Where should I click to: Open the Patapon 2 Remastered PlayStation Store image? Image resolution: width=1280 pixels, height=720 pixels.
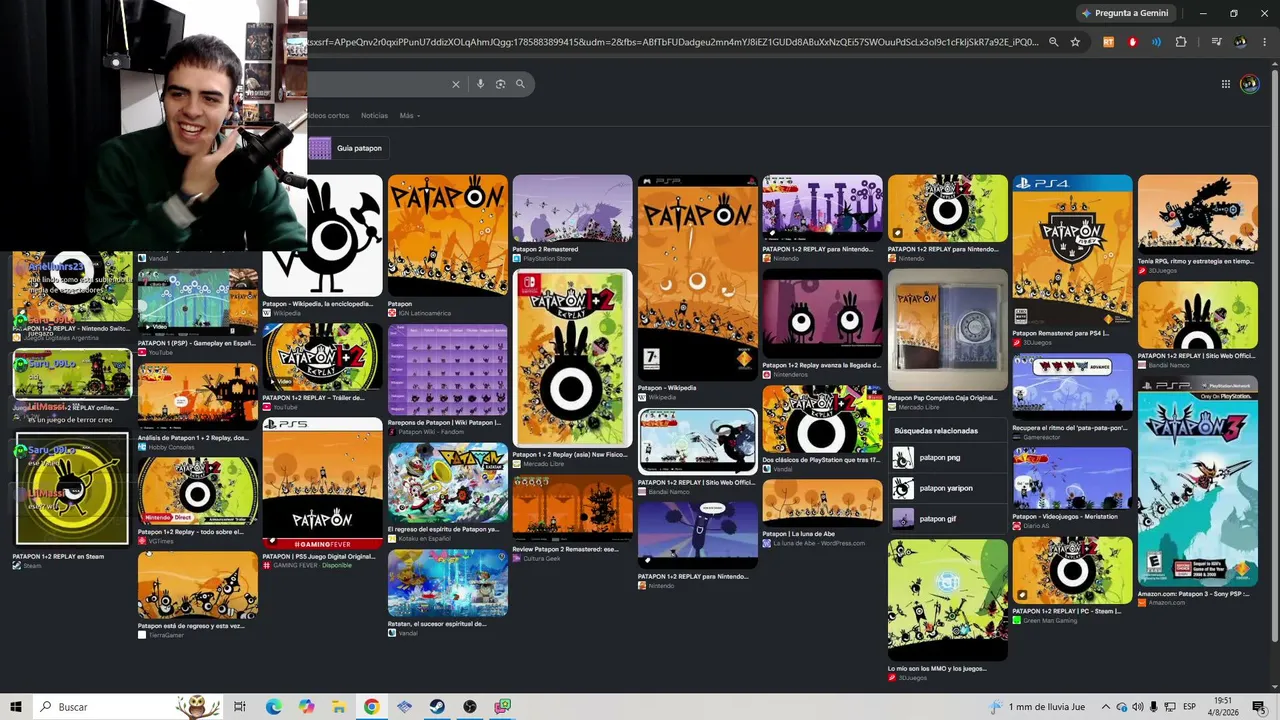tap(572, 209)
